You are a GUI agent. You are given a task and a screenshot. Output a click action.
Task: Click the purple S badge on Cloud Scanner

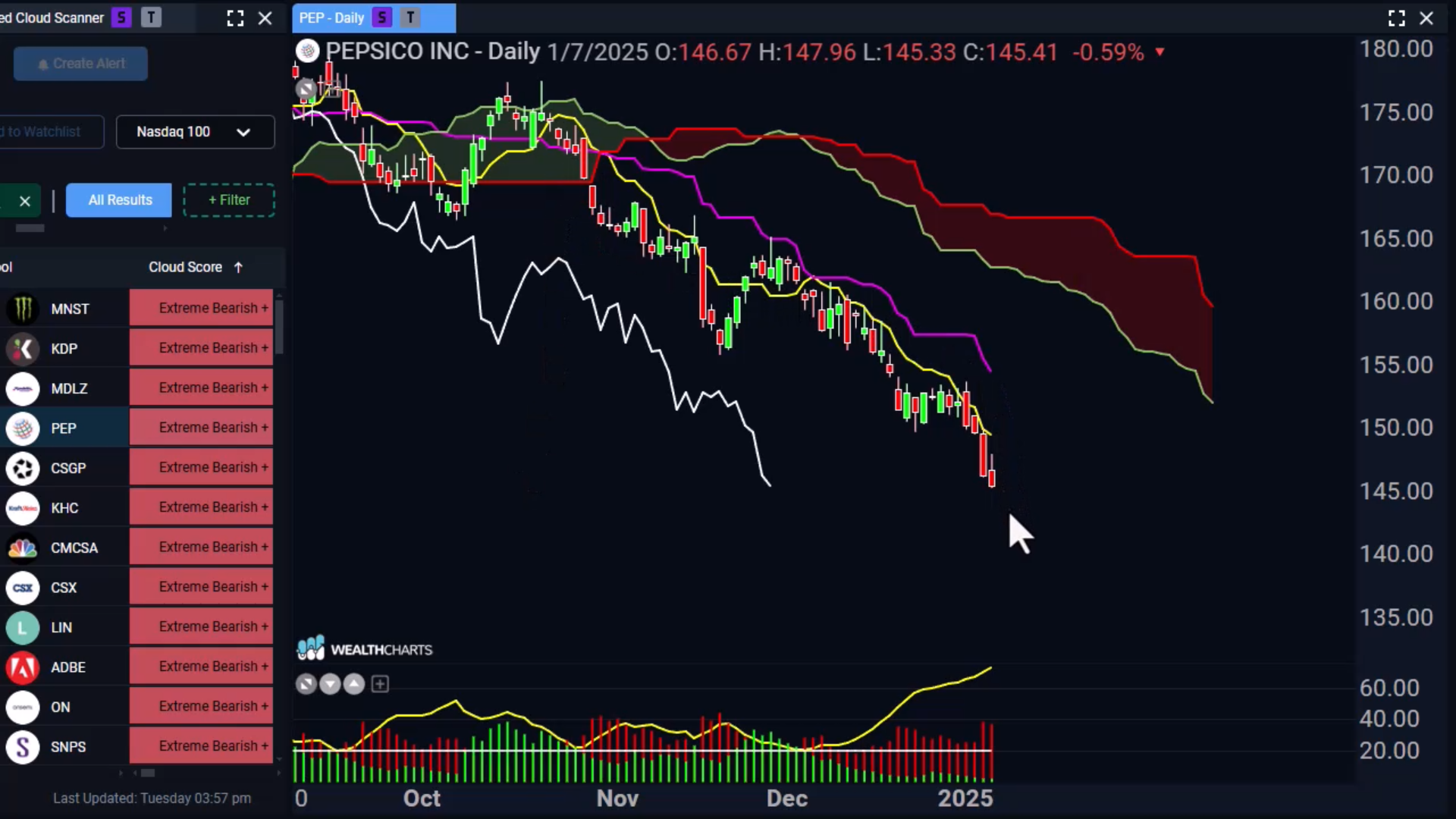point(121,17)
